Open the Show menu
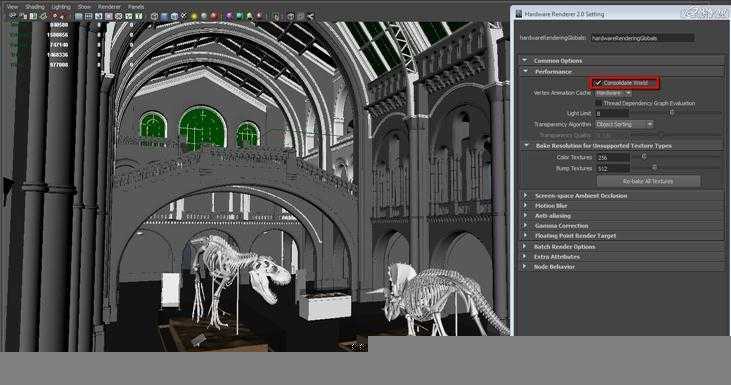The width and height of the screenshot is (731, 385). coord(84,7)
